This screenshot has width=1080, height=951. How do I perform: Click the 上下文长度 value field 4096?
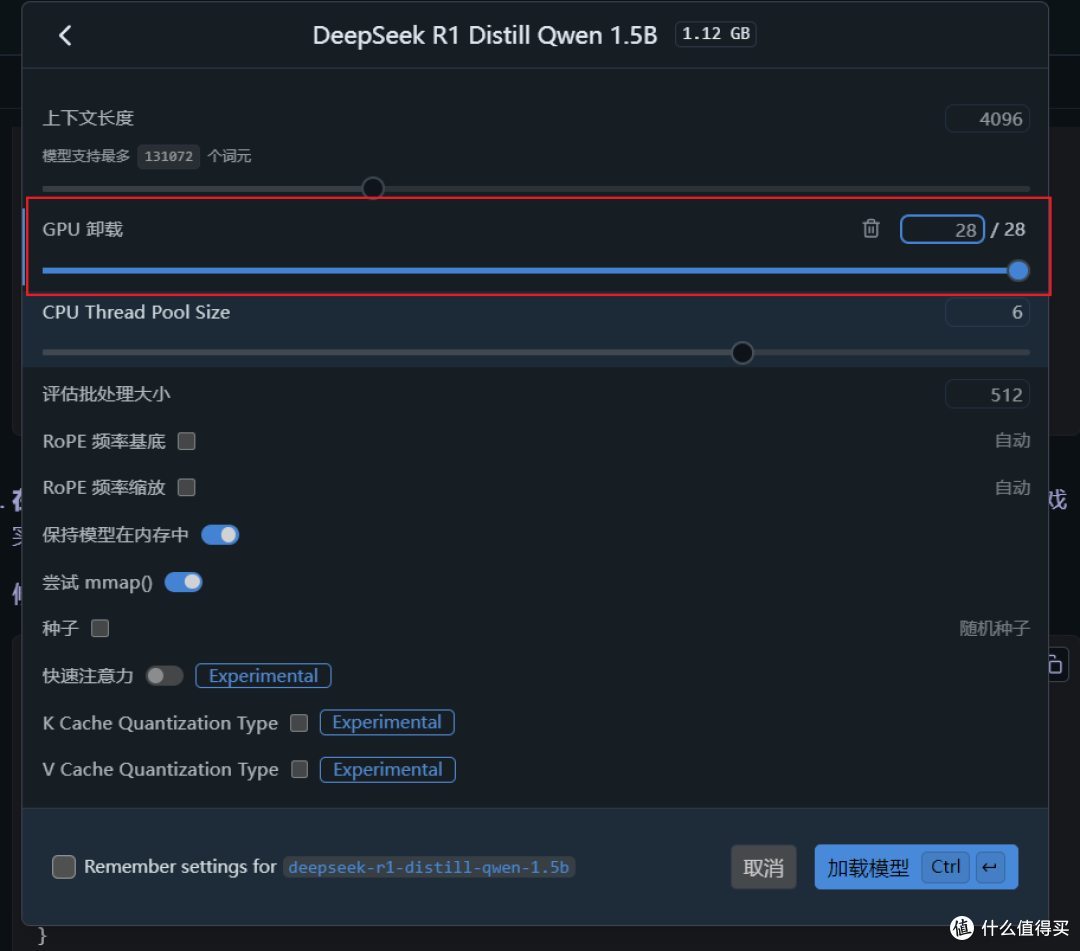[987, 118]
